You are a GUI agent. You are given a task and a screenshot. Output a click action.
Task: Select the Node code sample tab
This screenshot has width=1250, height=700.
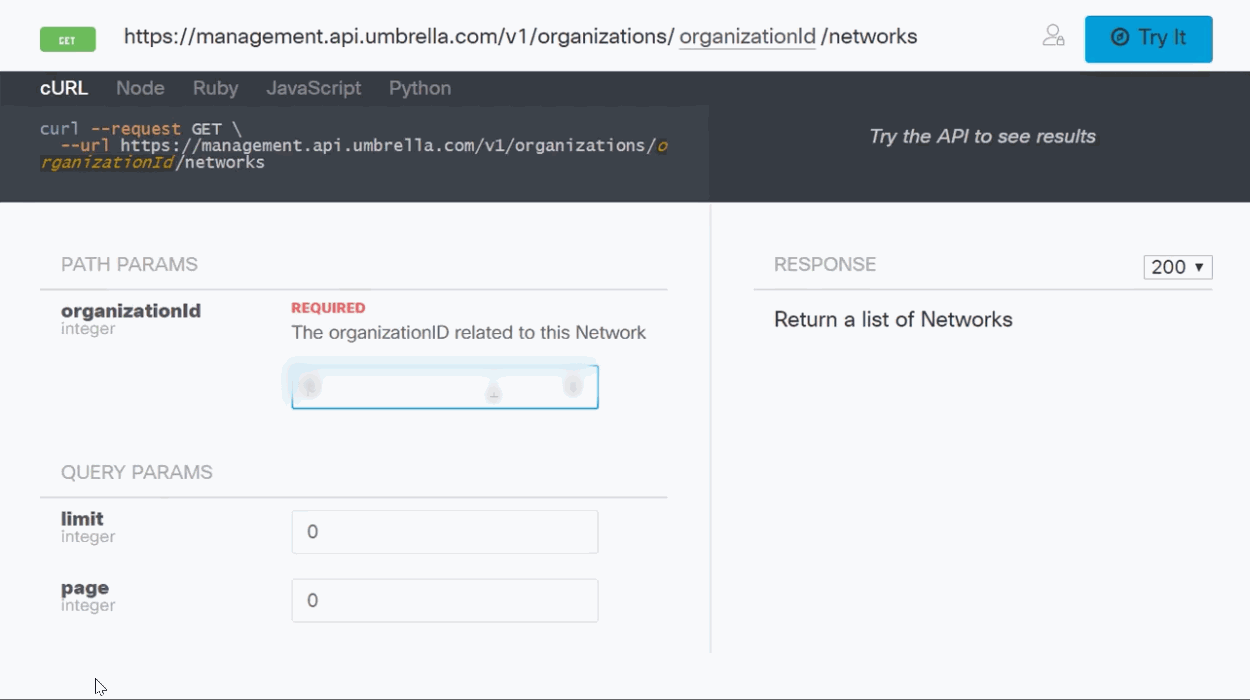click(140, 88)
